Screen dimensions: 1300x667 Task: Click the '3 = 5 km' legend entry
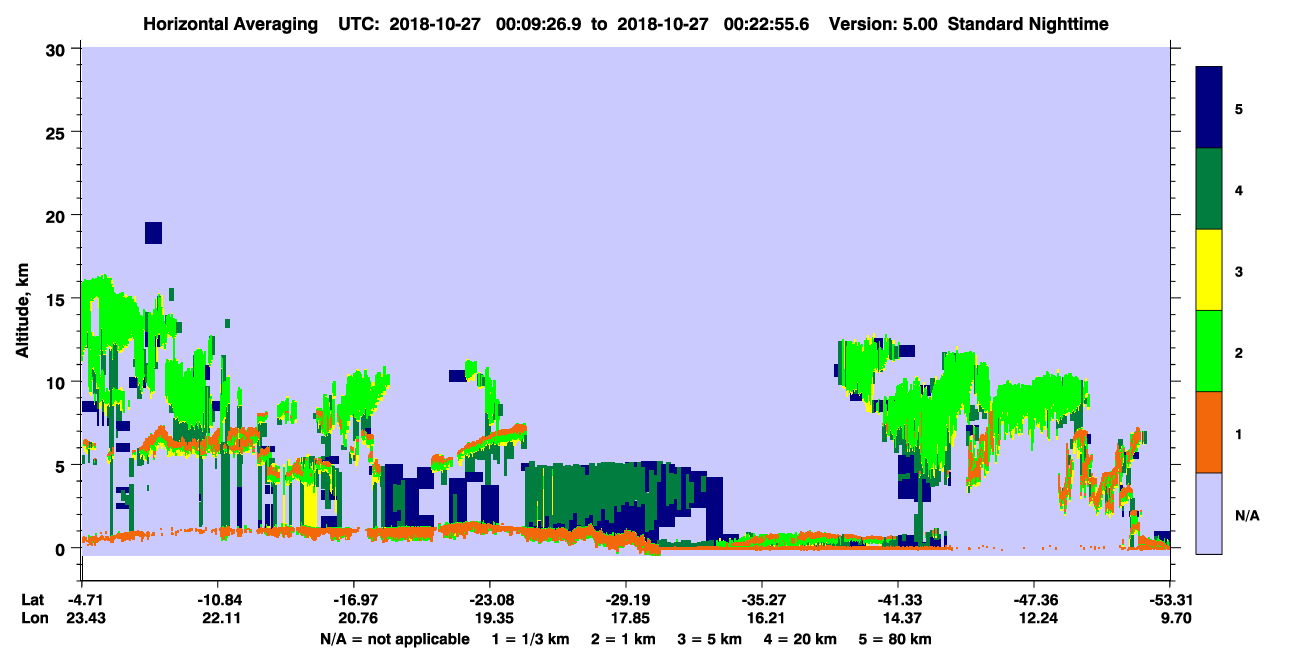(711, 639)
